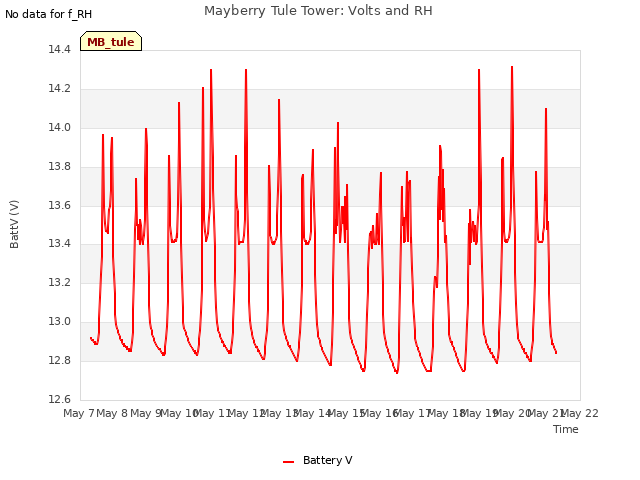Click the red Battery V legend swatch
Viewport: 640px width, 480px height.
pyautogui.click(x=288, y=462)
